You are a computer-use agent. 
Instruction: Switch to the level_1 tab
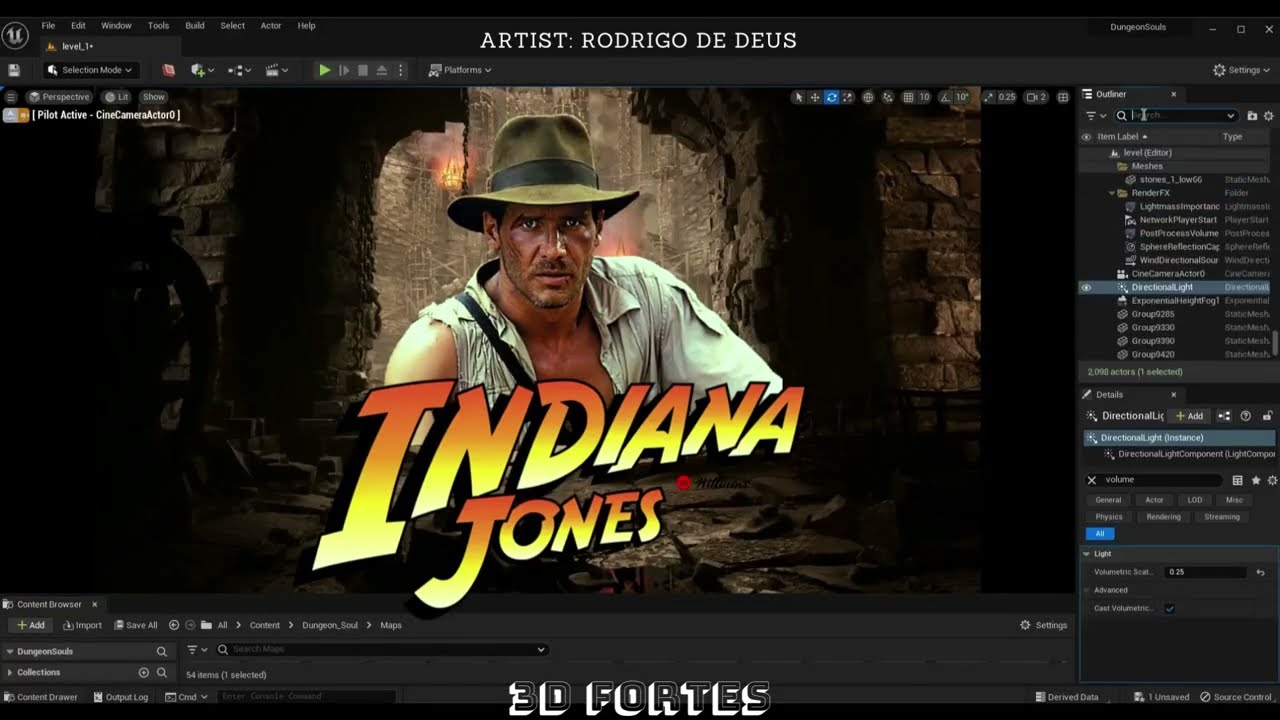click(77, 46)
